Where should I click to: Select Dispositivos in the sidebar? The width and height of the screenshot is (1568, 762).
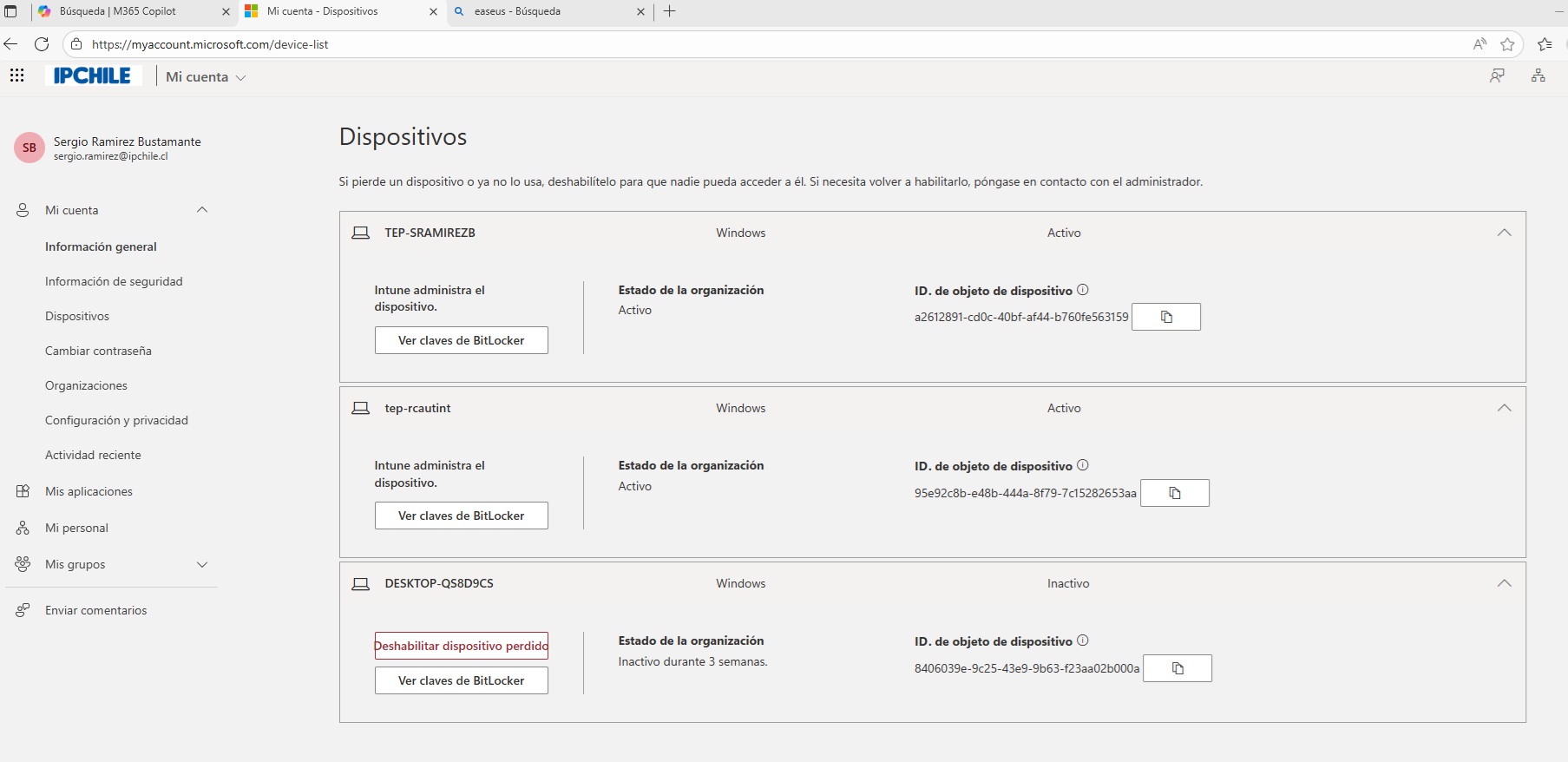coord(77,316)
